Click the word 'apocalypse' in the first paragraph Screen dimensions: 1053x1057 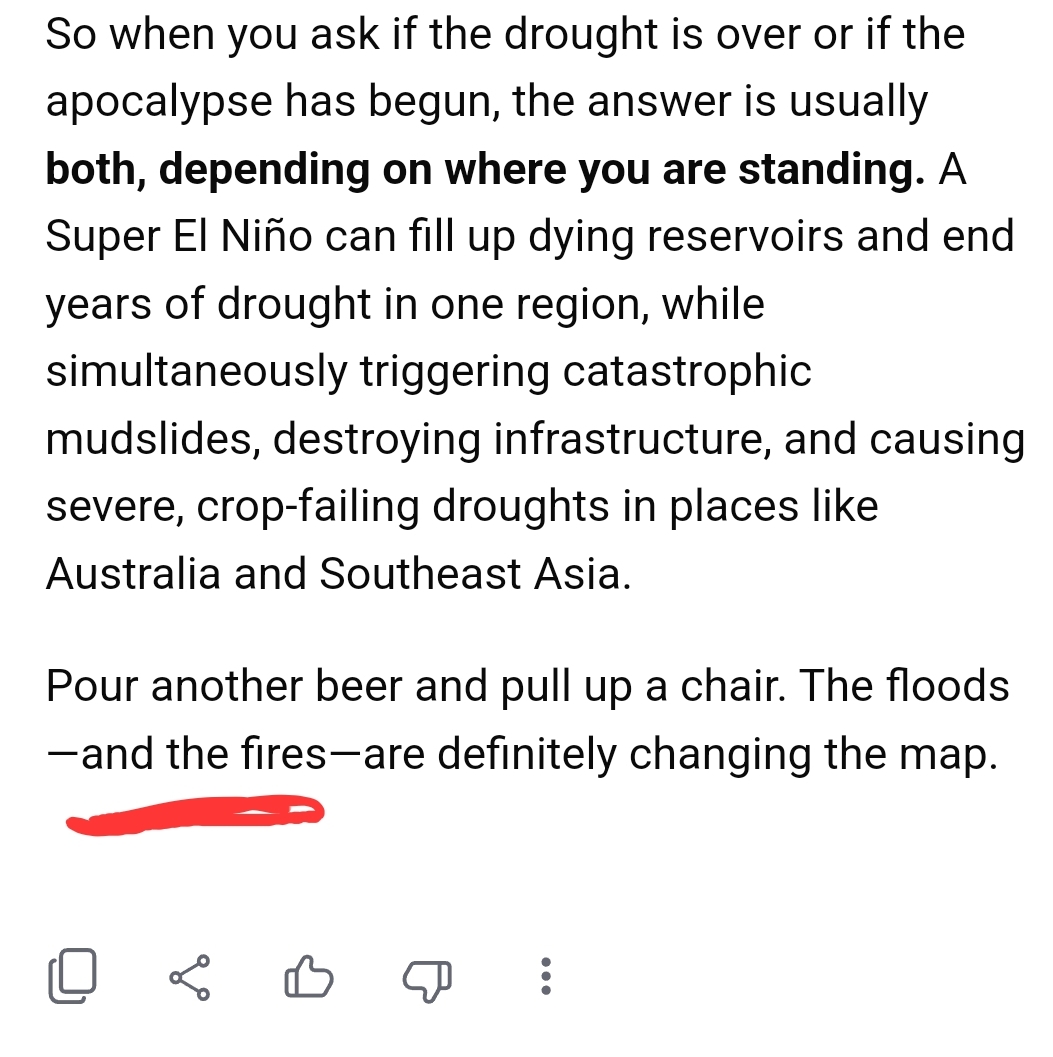[x=159, y=103]
